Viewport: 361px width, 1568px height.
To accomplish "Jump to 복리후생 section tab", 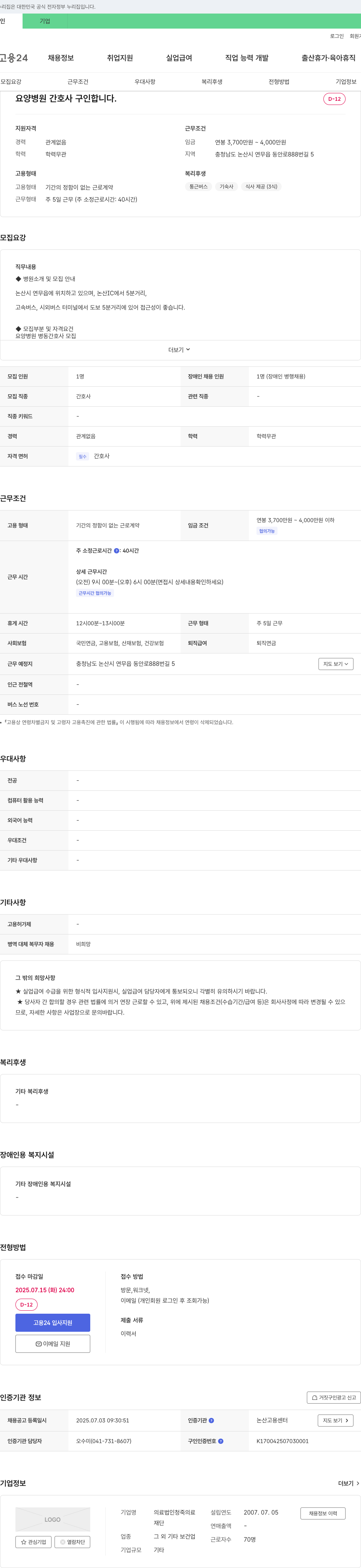I will point(212,82).
